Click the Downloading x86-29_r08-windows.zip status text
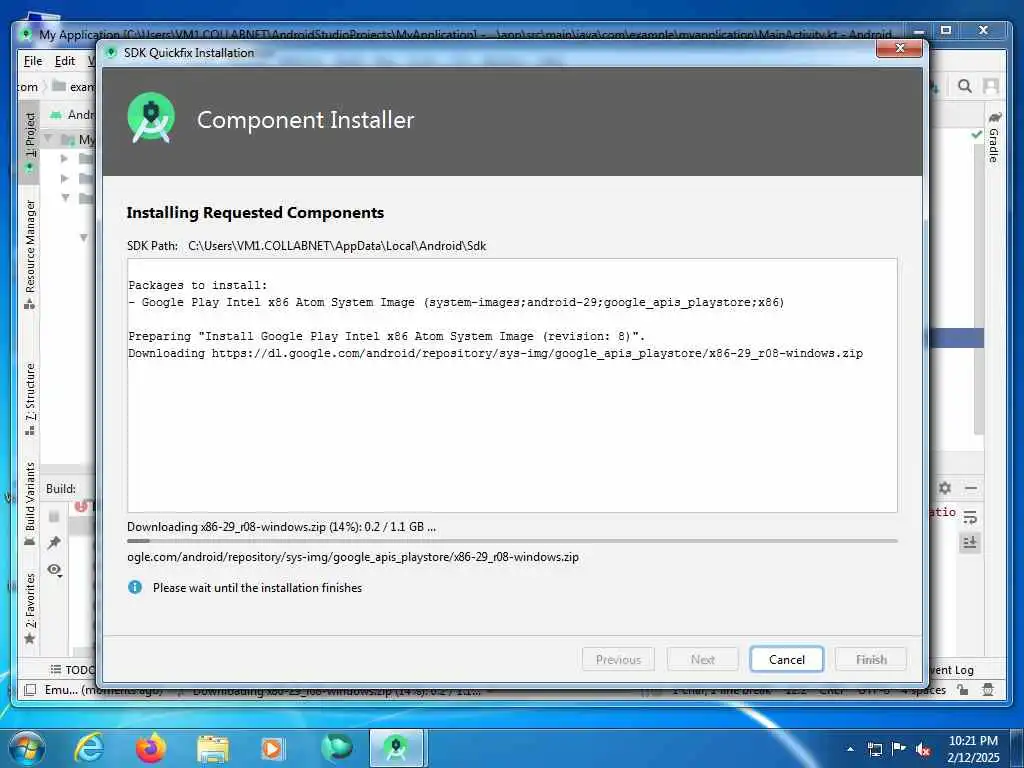The image size is (1024, 768). click(x=281, y=526)
